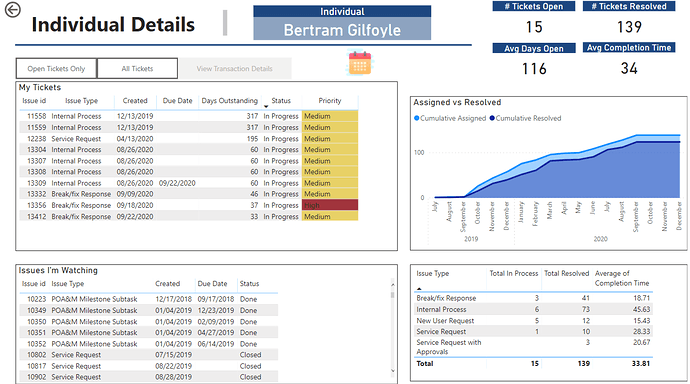The image size is (690, 384).
Task: Sort My Tickets by Status column
Action: 281,101
